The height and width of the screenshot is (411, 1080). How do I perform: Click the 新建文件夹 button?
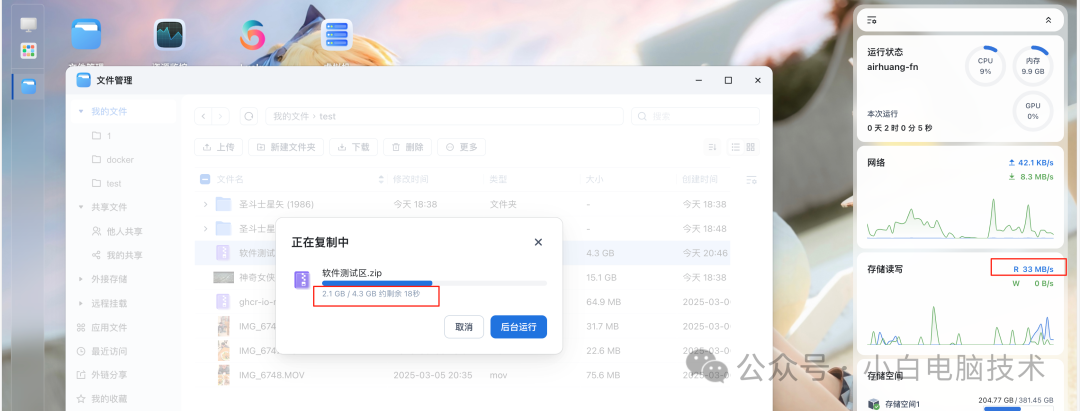pyautogui.click(x=285, y=147)
